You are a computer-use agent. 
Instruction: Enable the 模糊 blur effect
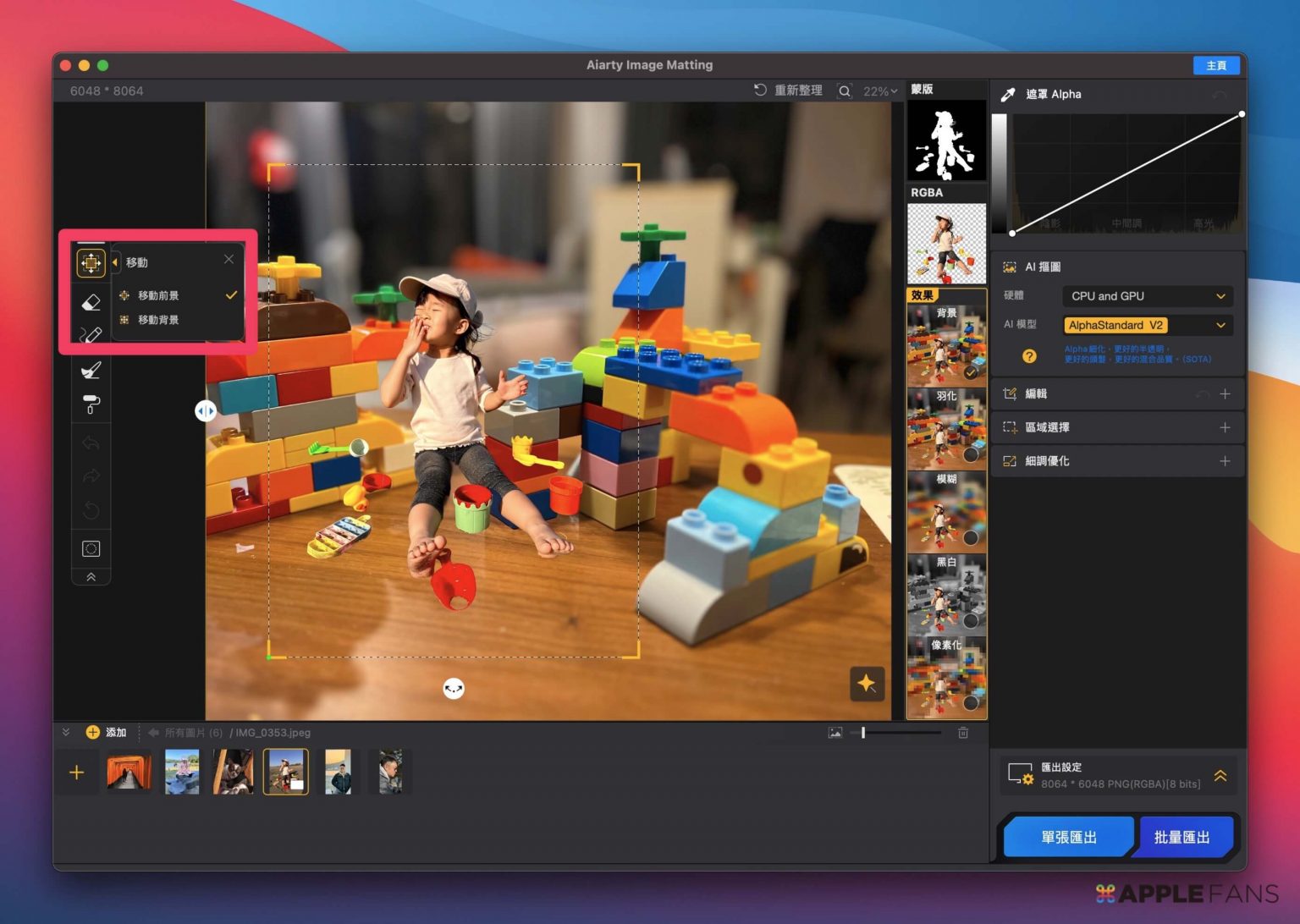[x=971, y=537]
